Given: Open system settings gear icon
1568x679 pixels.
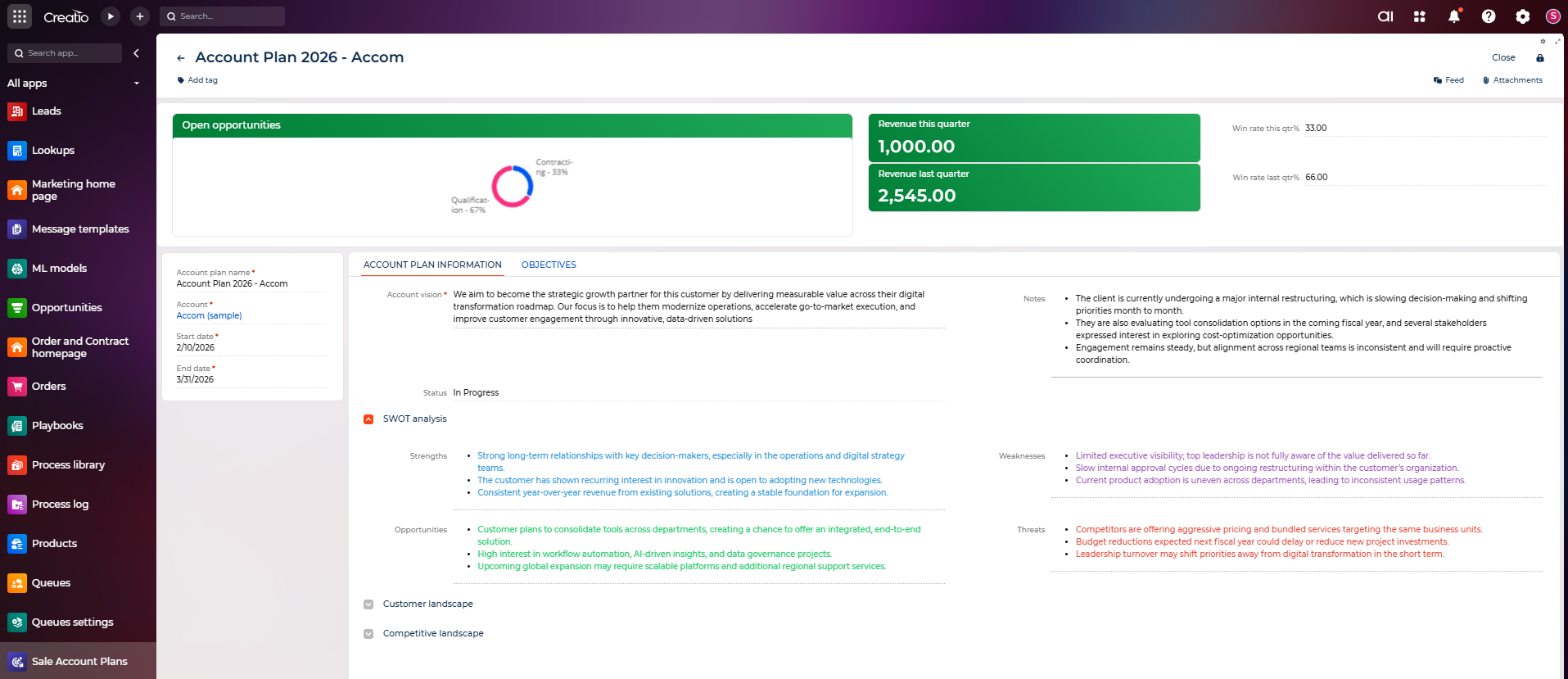Looking at the screenshot, I should pyautogui.click(x=1522, y=16).
